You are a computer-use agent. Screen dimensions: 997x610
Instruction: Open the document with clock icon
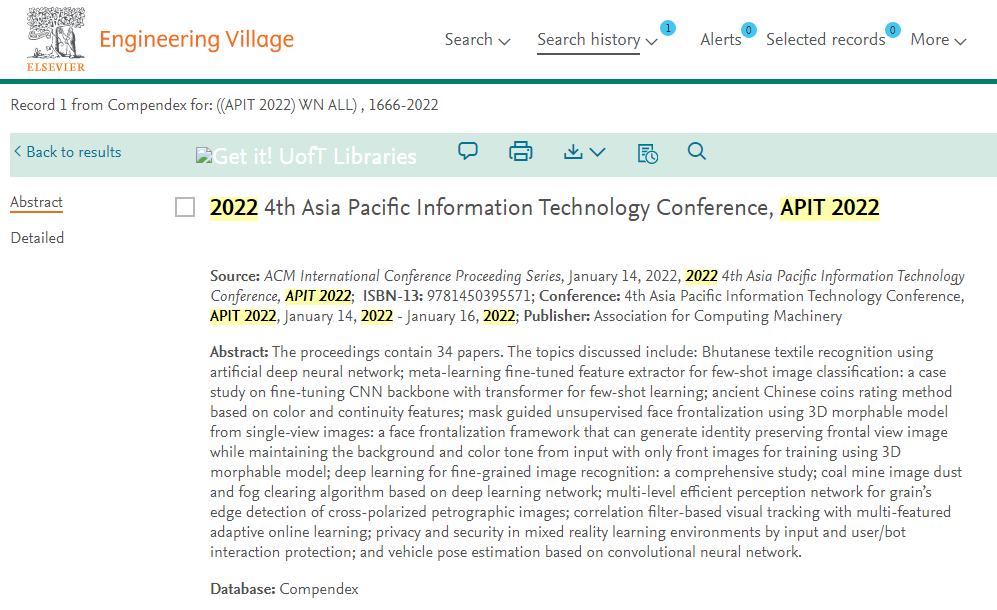pos(647,153)
